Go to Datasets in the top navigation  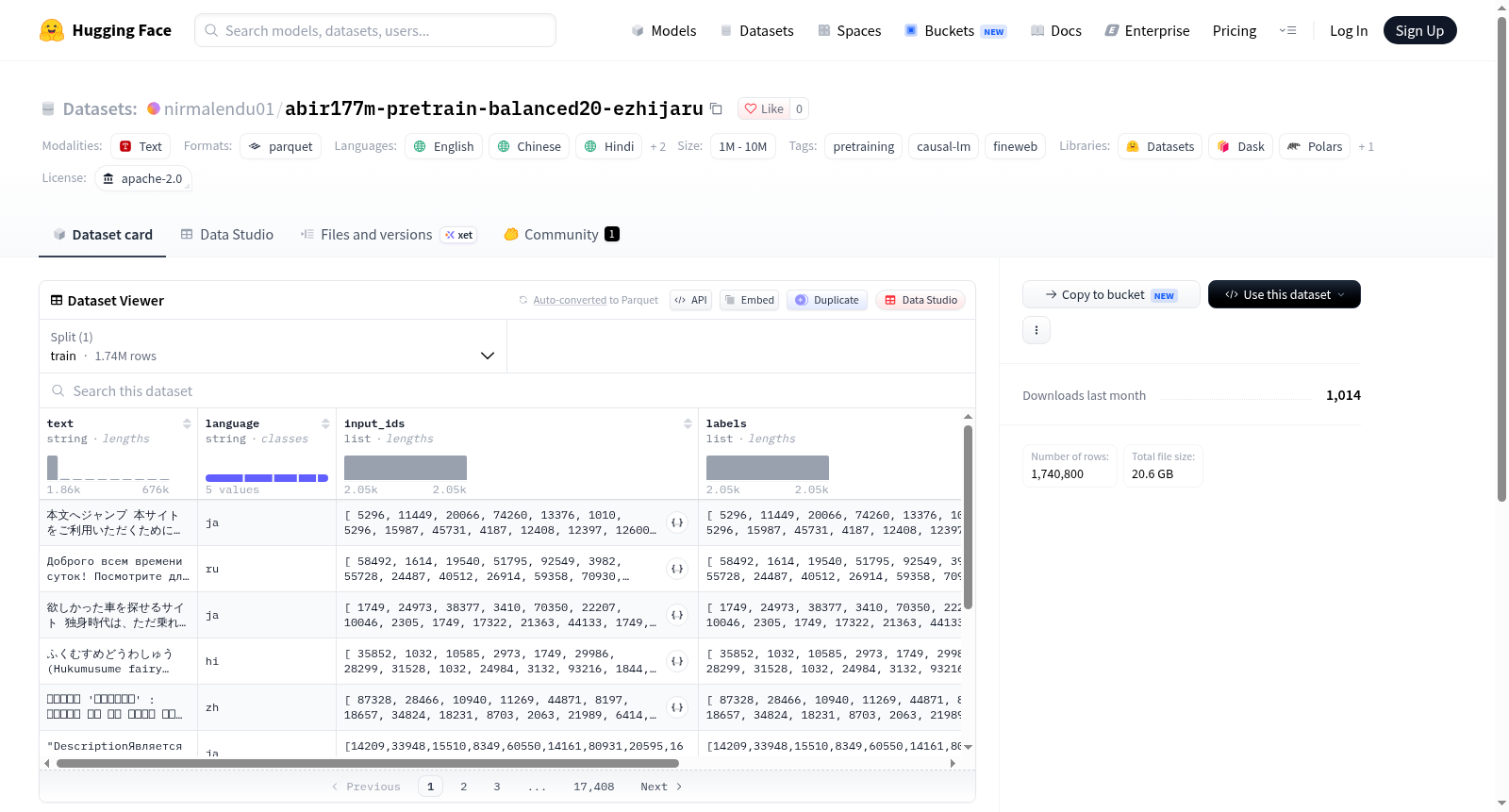pos(756,30)
